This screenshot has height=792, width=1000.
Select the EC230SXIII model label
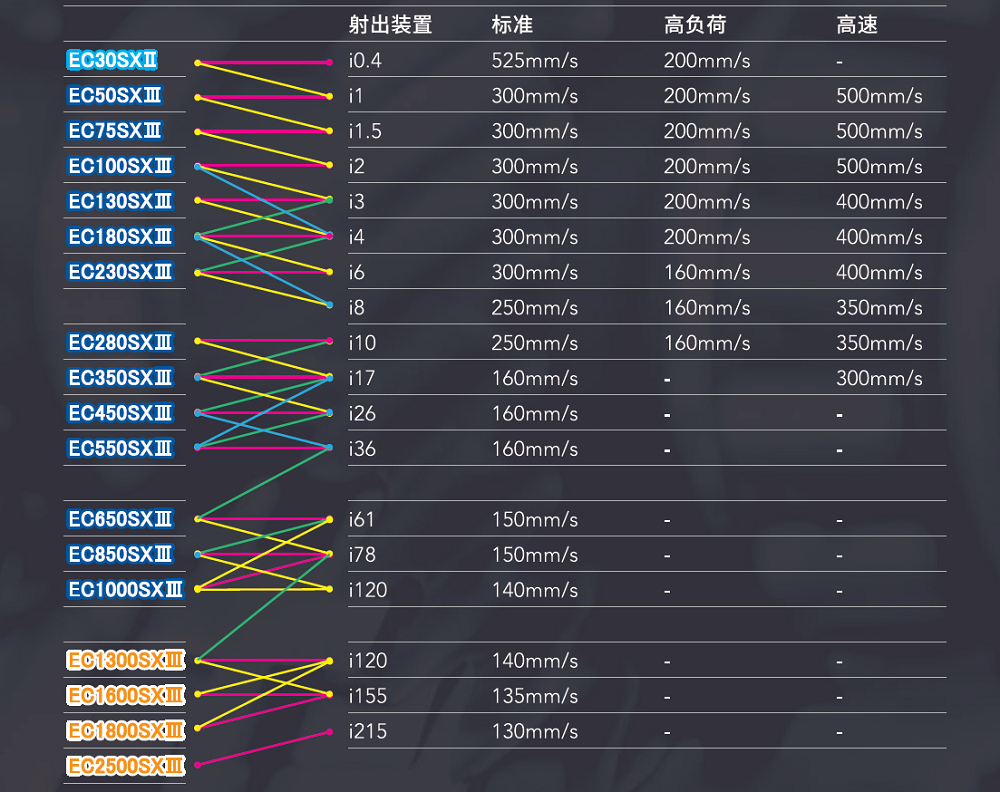click(120, 272)
